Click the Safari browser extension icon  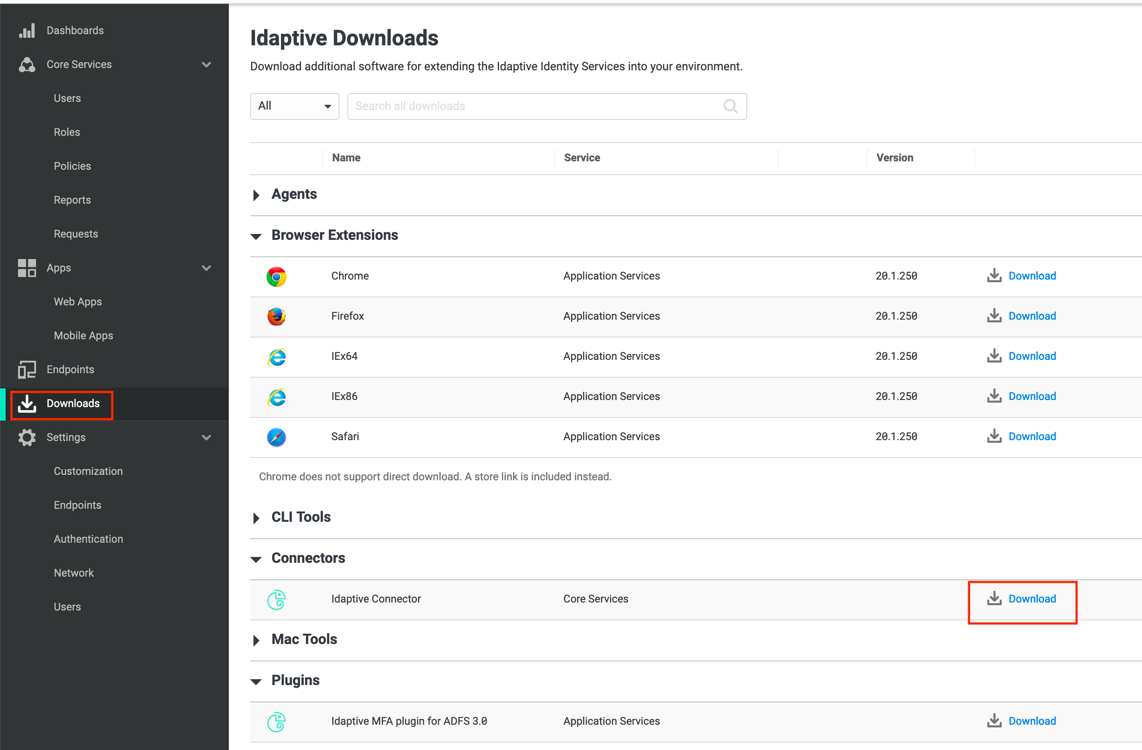tap(276, 436)
